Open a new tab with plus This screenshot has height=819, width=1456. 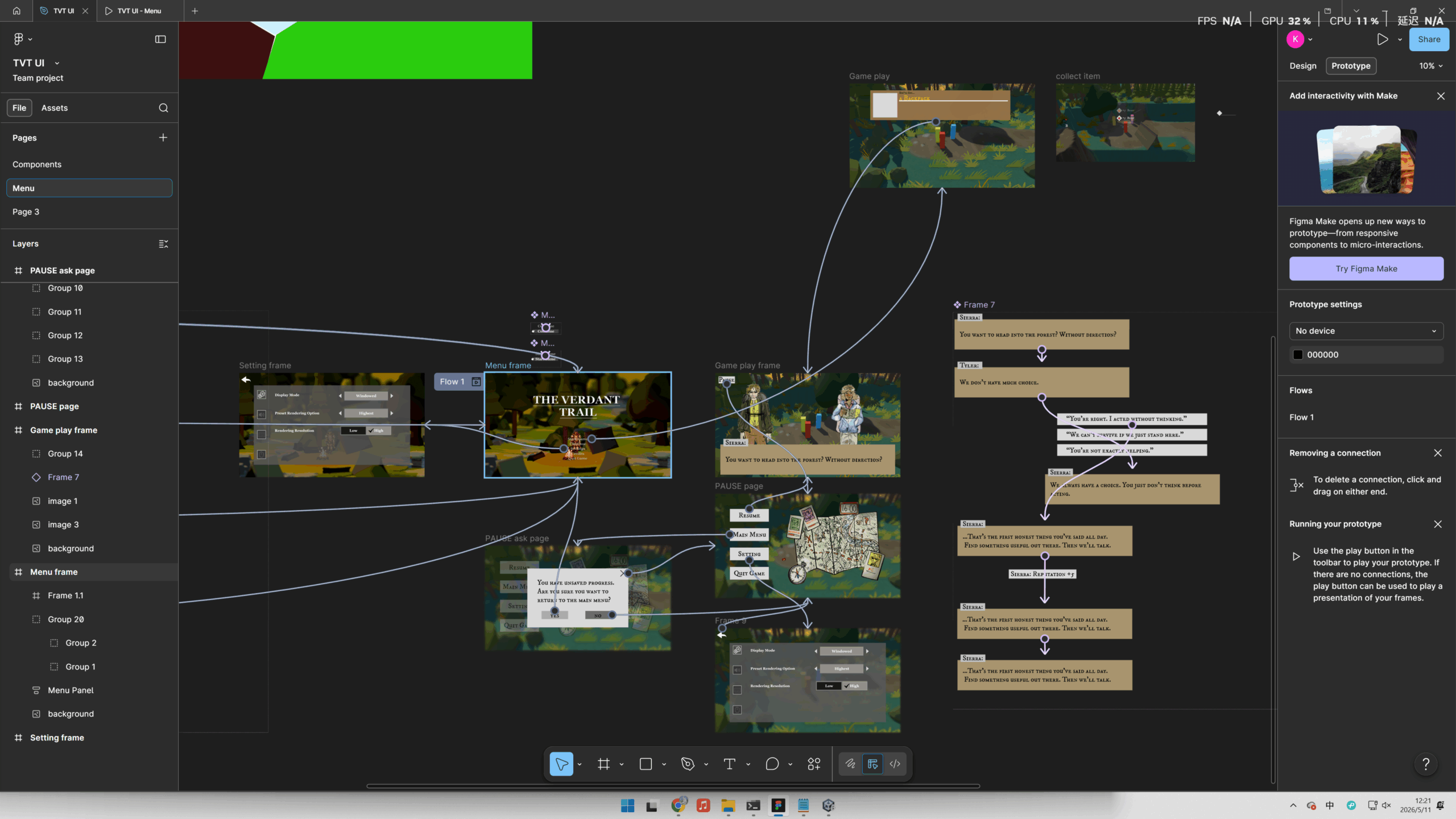click(x=195, y=11)
